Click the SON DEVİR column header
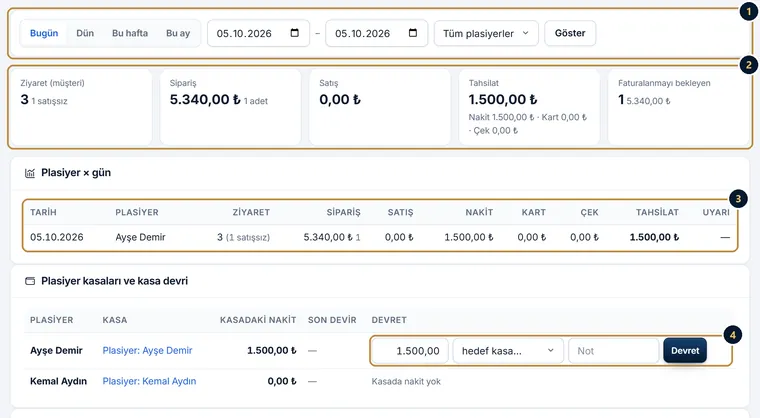The width and height of the screenshot is (760, 418). [332, 320]
